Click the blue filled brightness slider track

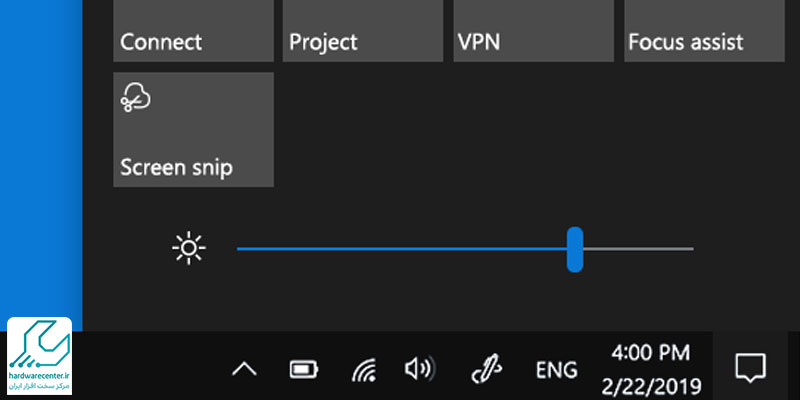click(x=402, y=249)
